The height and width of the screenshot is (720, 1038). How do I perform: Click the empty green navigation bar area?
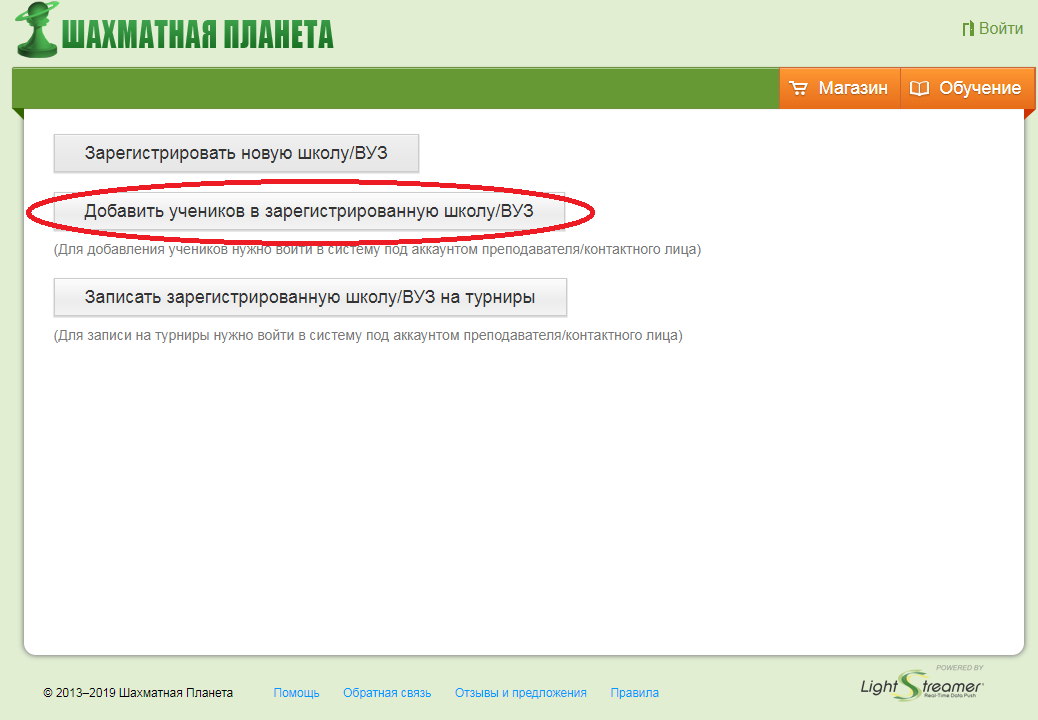pyautogui.click(x=400, y=88)
